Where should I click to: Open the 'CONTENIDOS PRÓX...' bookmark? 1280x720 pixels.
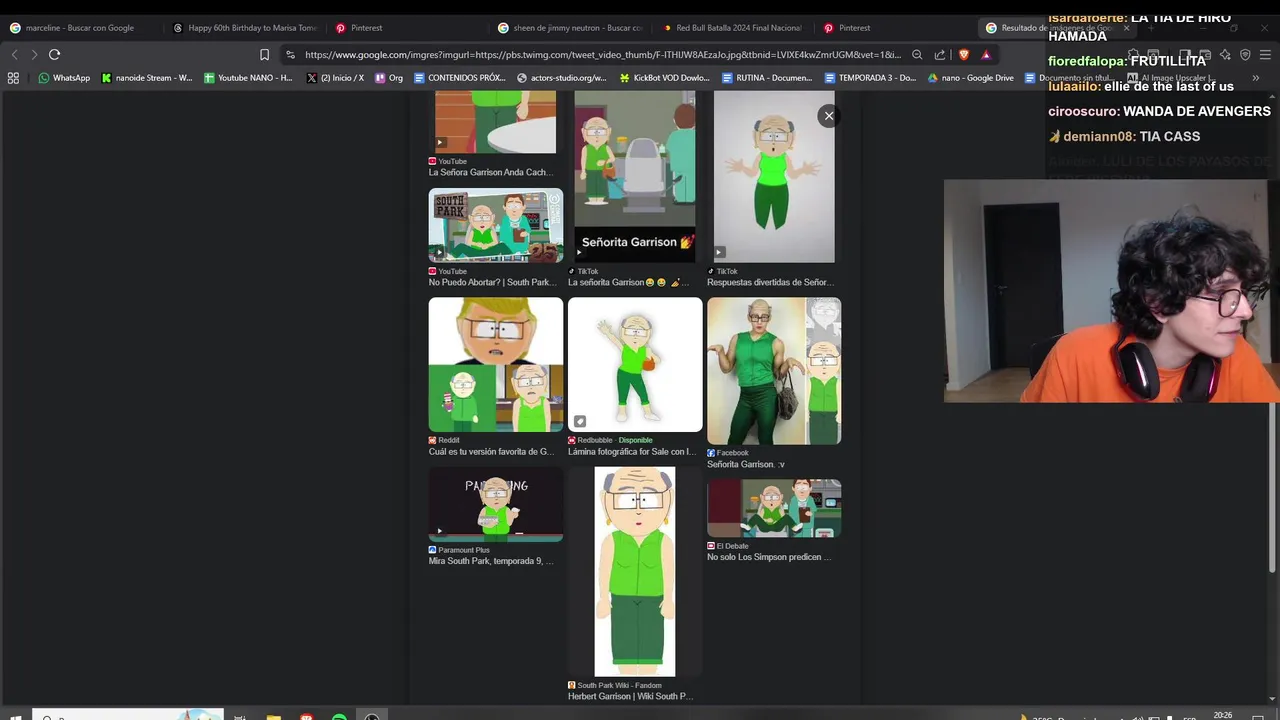pos(460,78)
